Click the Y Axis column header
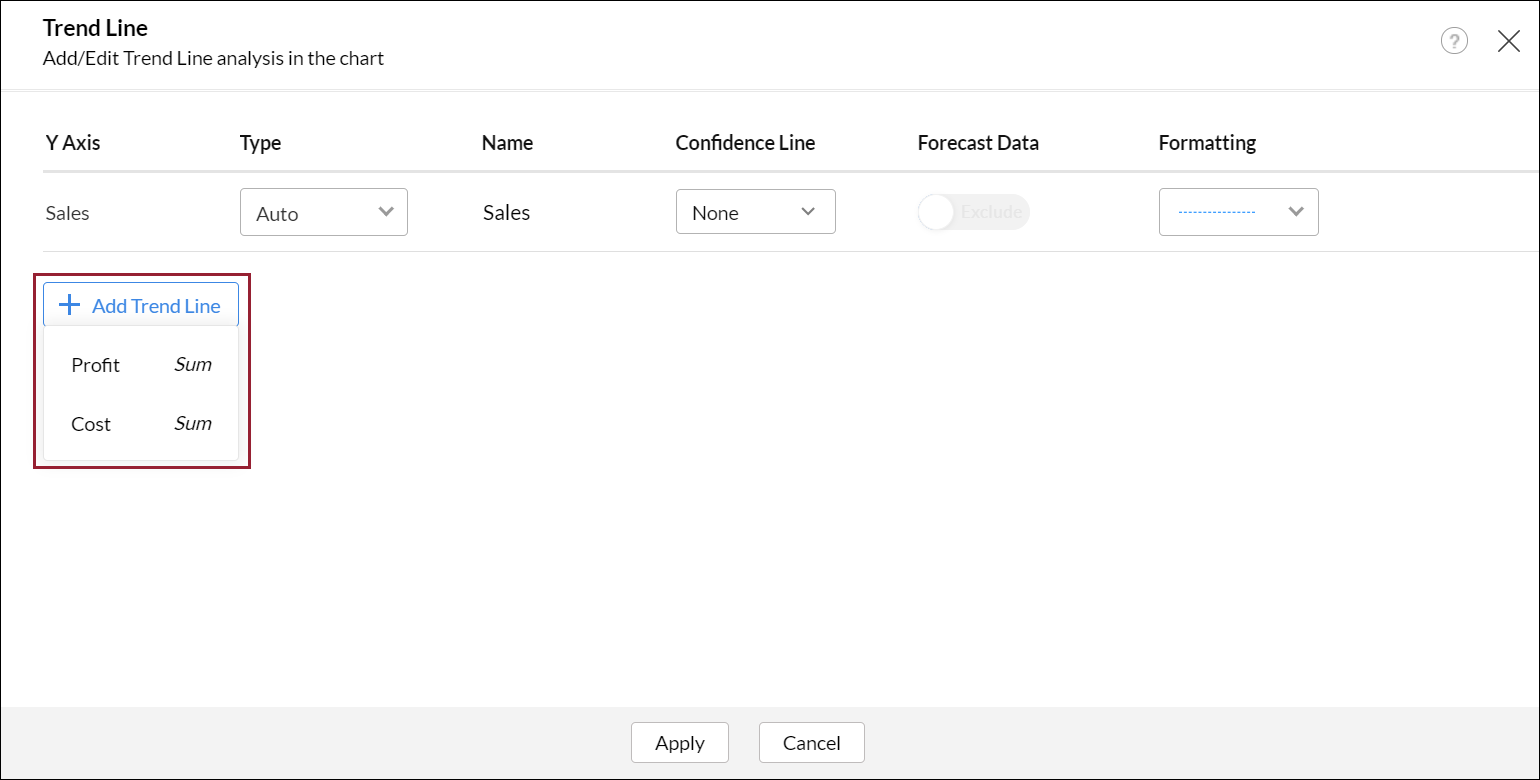 (73, 143)
